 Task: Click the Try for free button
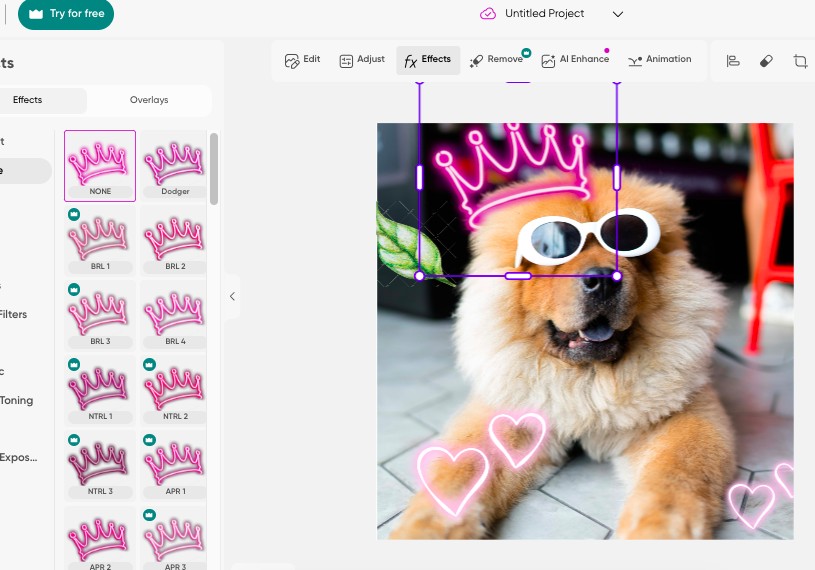tap(65, 14)
